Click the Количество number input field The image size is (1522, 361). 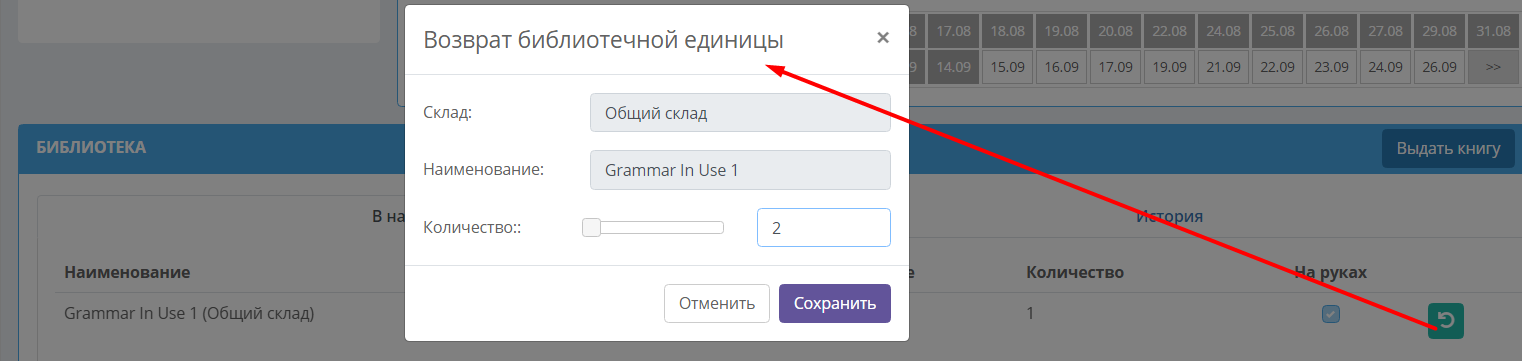click(x=823, y=228)
